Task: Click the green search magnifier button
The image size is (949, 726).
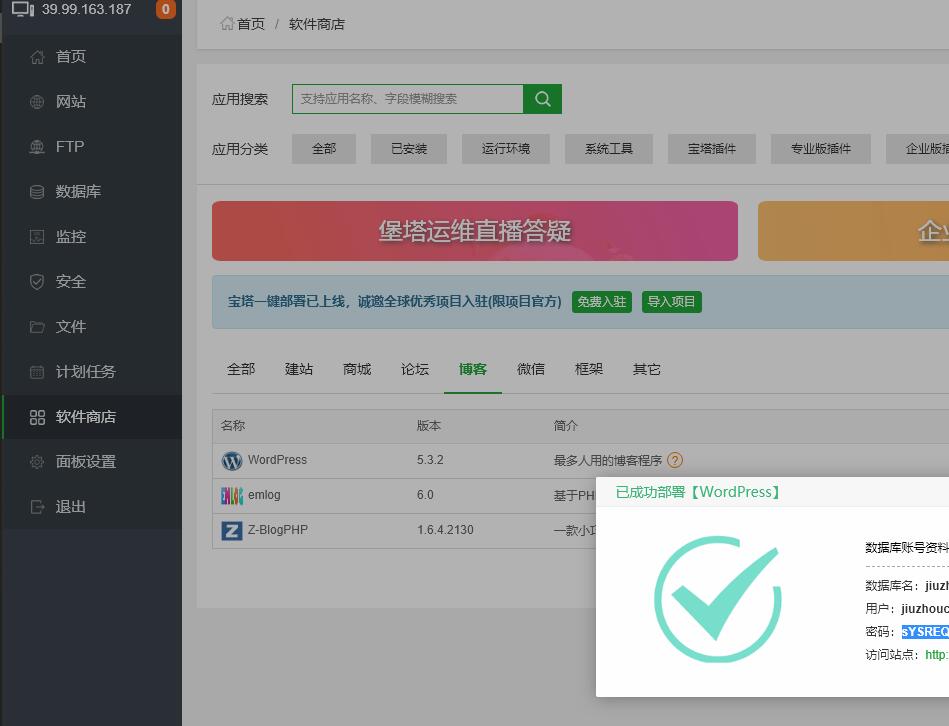Action: [x=542, y=99]
